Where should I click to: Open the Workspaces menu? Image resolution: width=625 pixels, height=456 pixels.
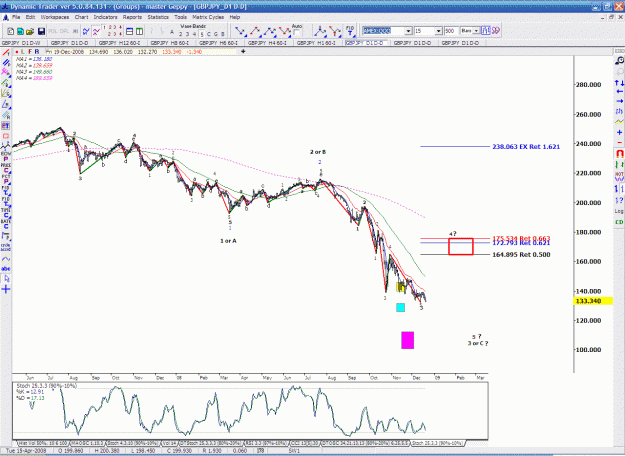55,17
